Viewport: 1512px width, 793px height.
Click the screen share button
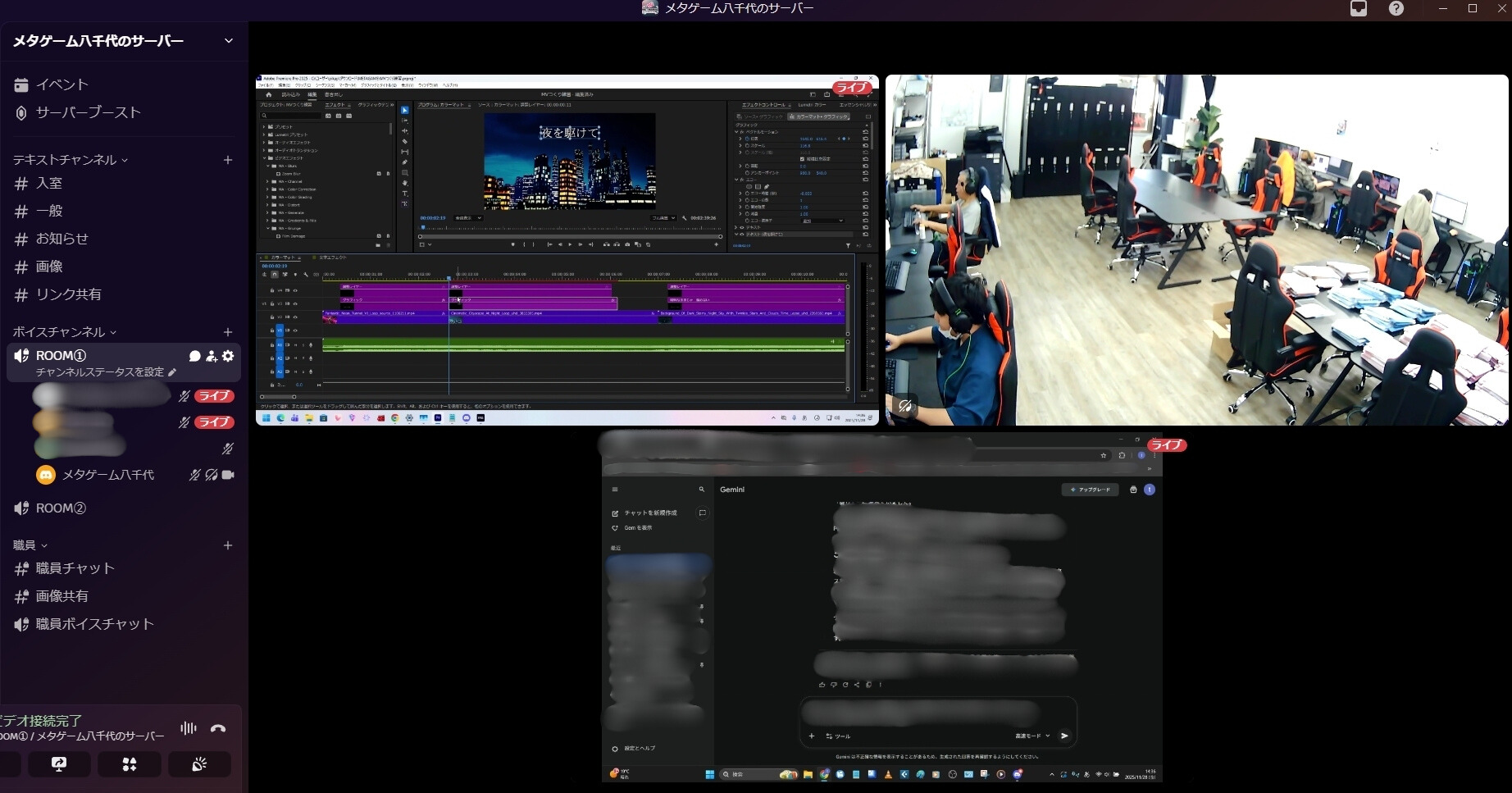[59, 764]
